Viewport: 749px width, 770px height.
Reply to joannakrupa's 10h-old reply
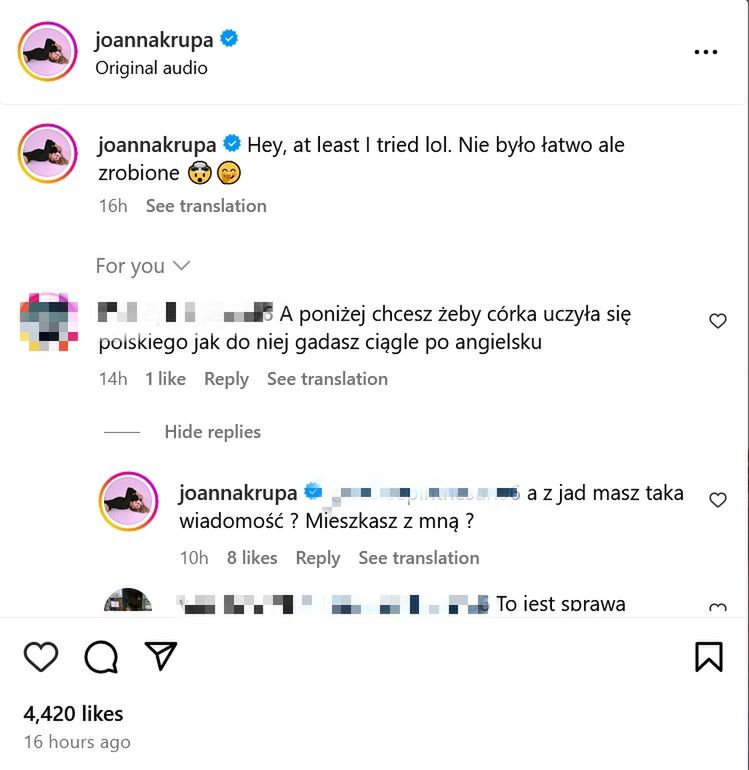(318, 558)
